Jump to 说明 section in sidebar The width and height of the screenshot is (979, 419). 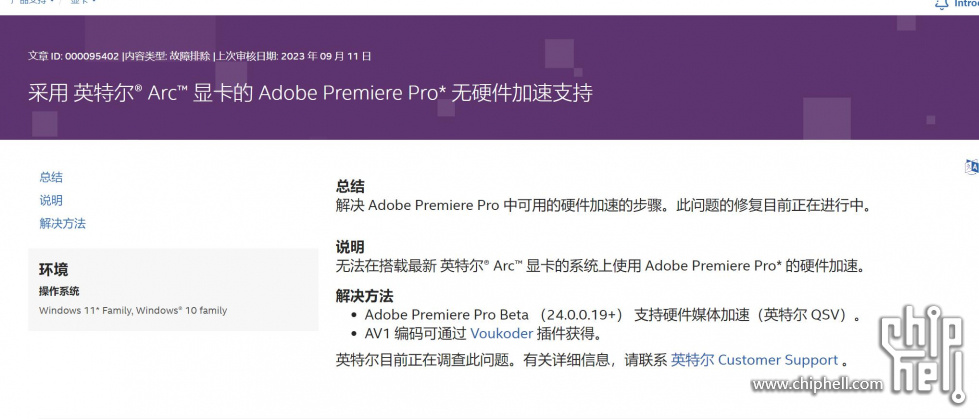(x=51, y=200)
